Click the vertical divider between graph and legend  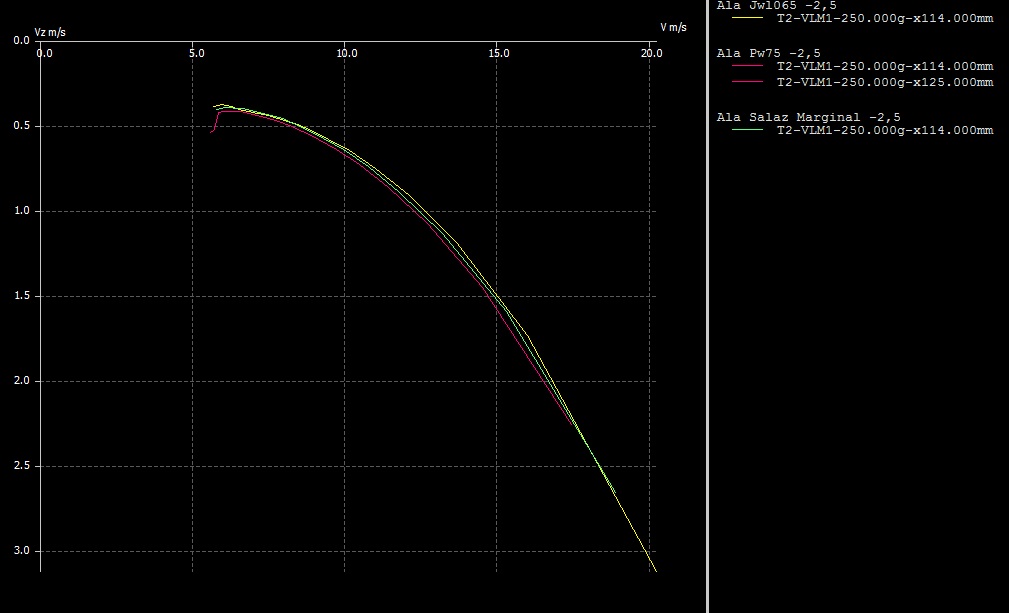(x=707, y=306)
